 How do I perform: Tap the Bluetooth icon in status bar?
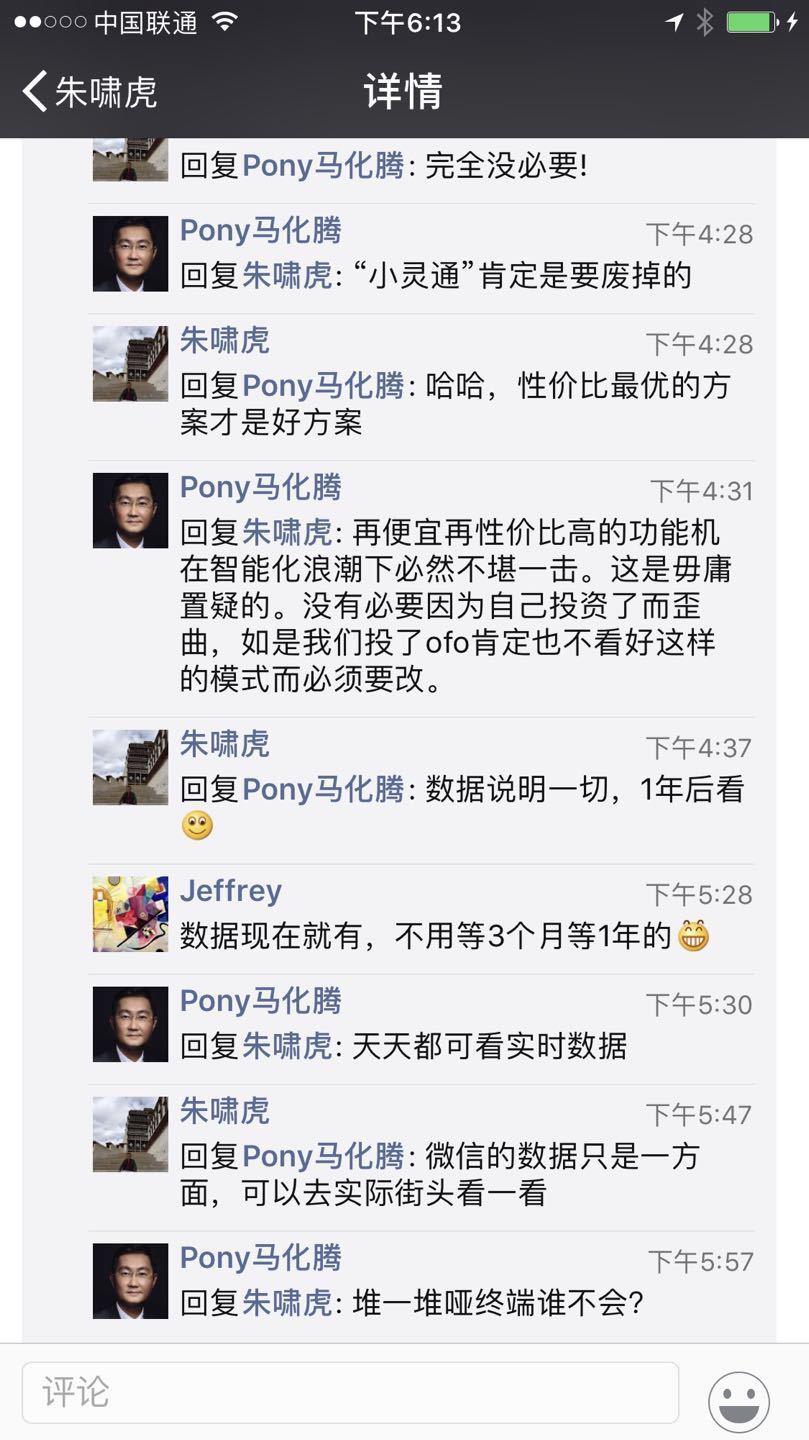(705, 22)
